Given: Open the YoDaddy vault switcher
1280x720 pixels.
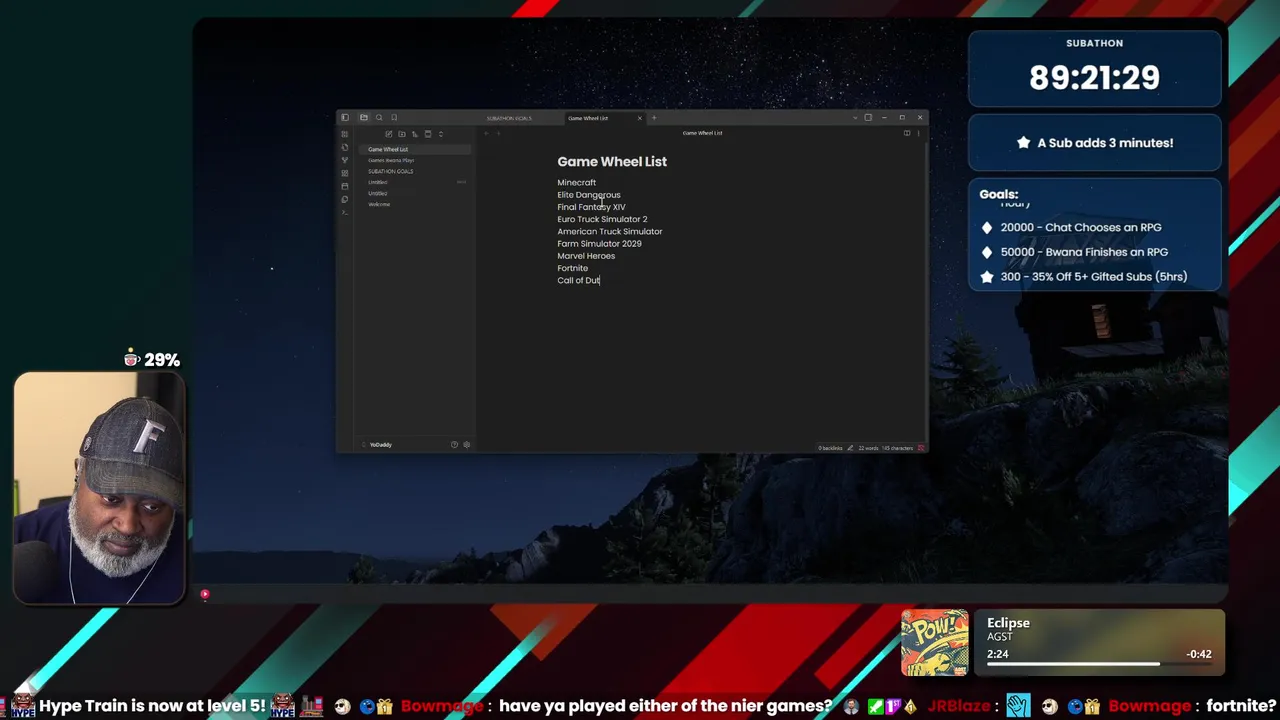Looking at the screenshot, I should pos(380,444).
